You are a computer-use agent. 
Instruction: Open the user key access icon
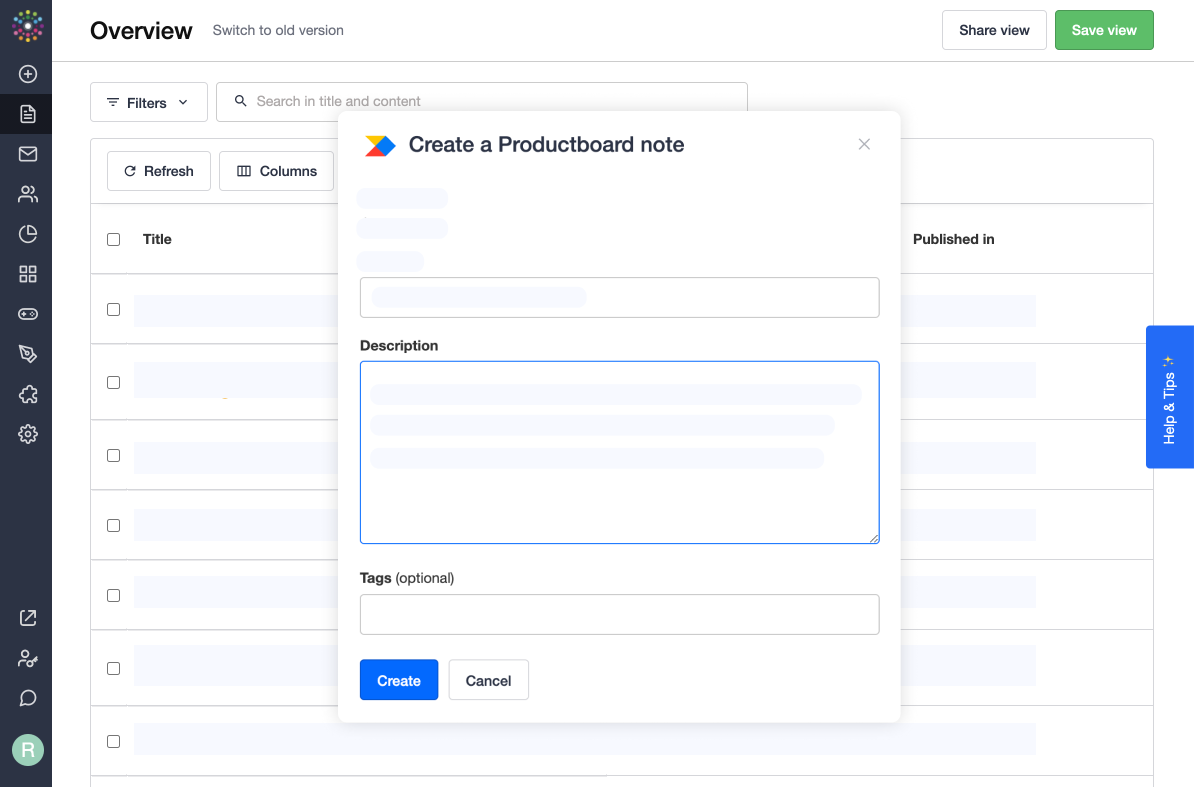pyautogui.click(x=27, y=658)
